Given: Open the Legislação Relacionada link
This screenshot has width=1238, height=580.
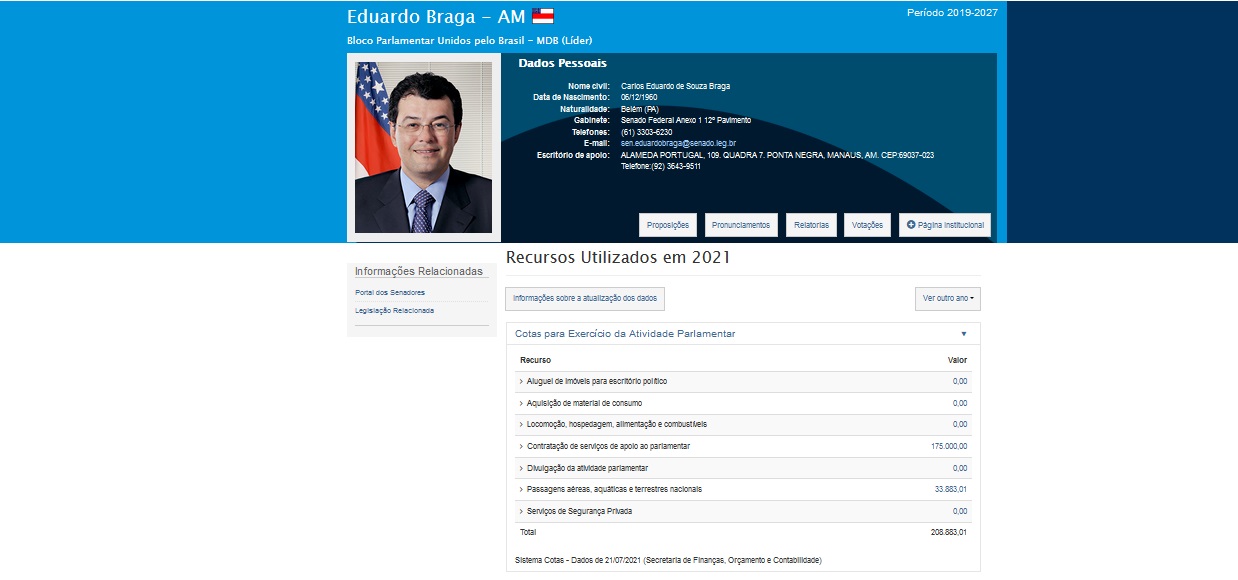Looking at the screenshot, I should click(394, 311).
